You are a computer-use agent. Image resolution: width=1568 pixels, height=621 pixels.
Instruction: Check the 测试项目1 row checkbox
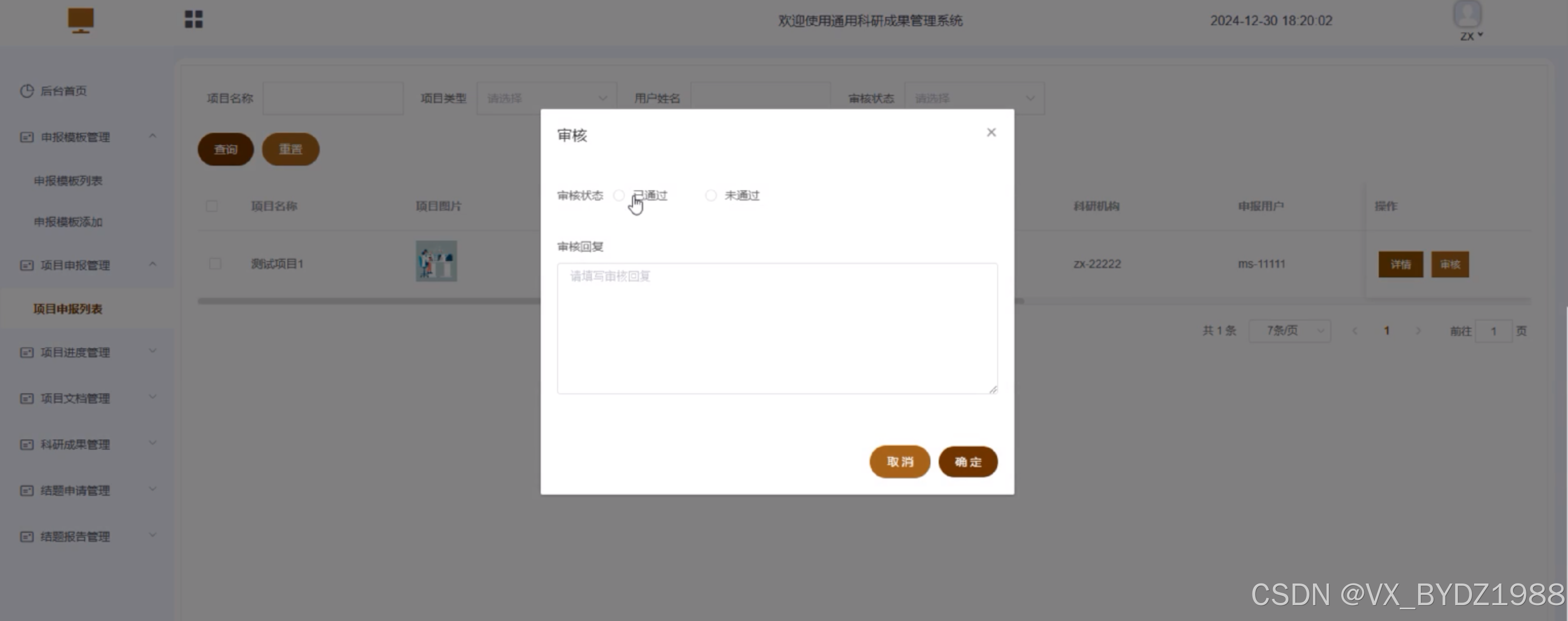pos(214,264)
